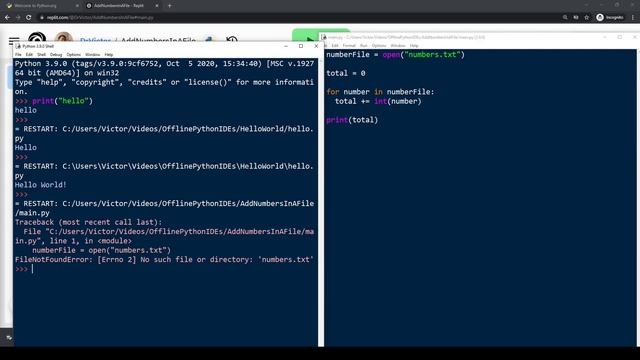Bookmark this page with the star icon
The image size is (640, 360).
pyautogui.click(x=587, y=18)
